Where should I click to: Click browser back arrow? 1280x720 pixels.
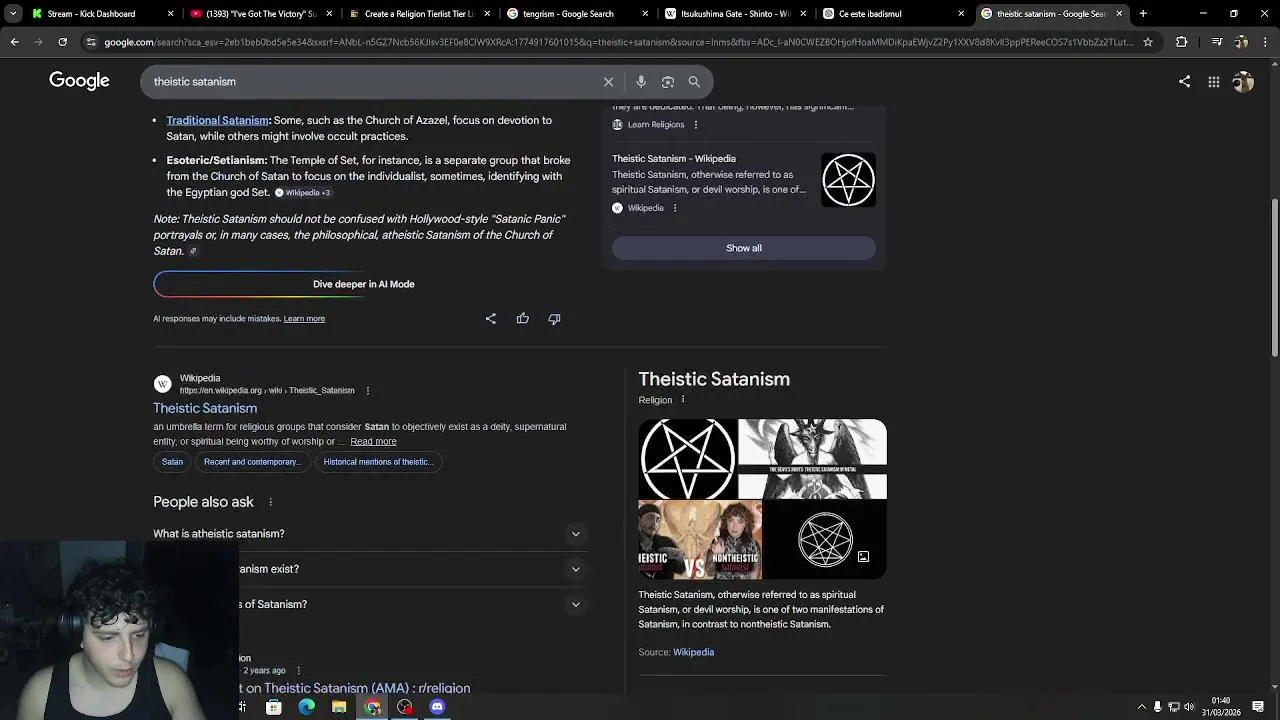[x=14, y=42]
